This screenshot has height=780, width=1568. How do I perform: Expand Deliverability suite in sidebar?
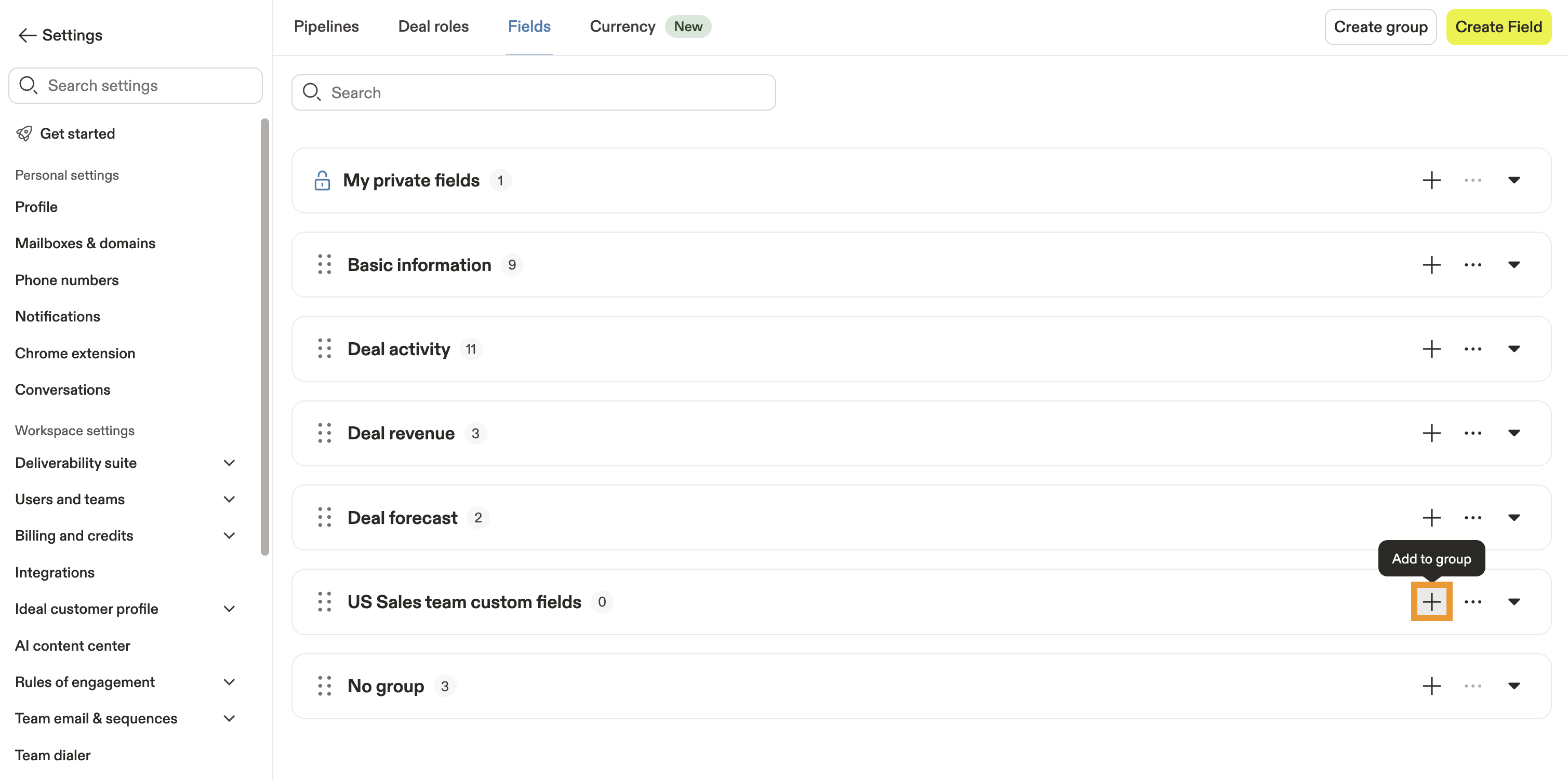tap(229, 463)
